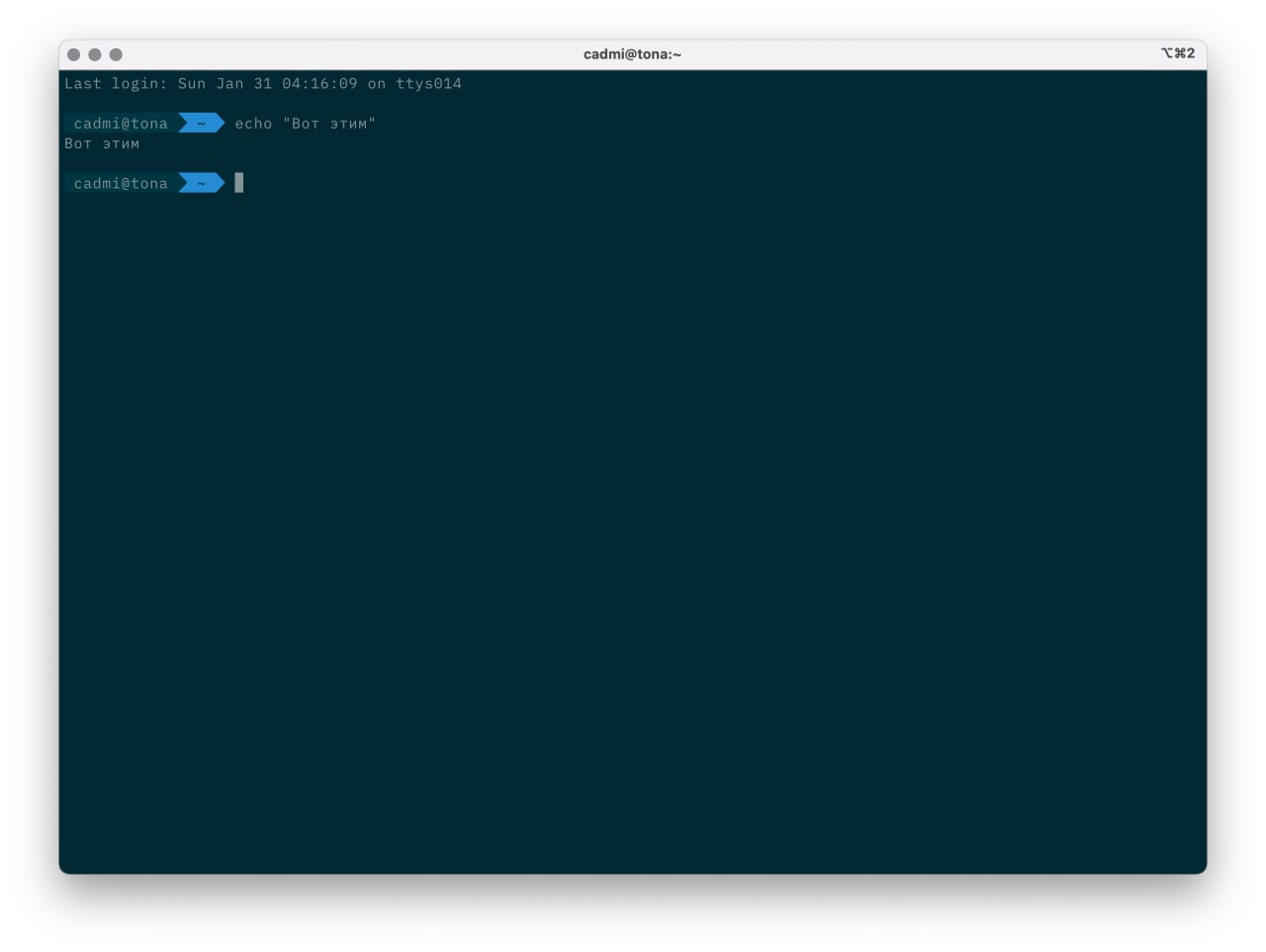The image size is (1266, 952).
Task: Click the echo "Вот этим" command
Action: [x=306, y=124]
